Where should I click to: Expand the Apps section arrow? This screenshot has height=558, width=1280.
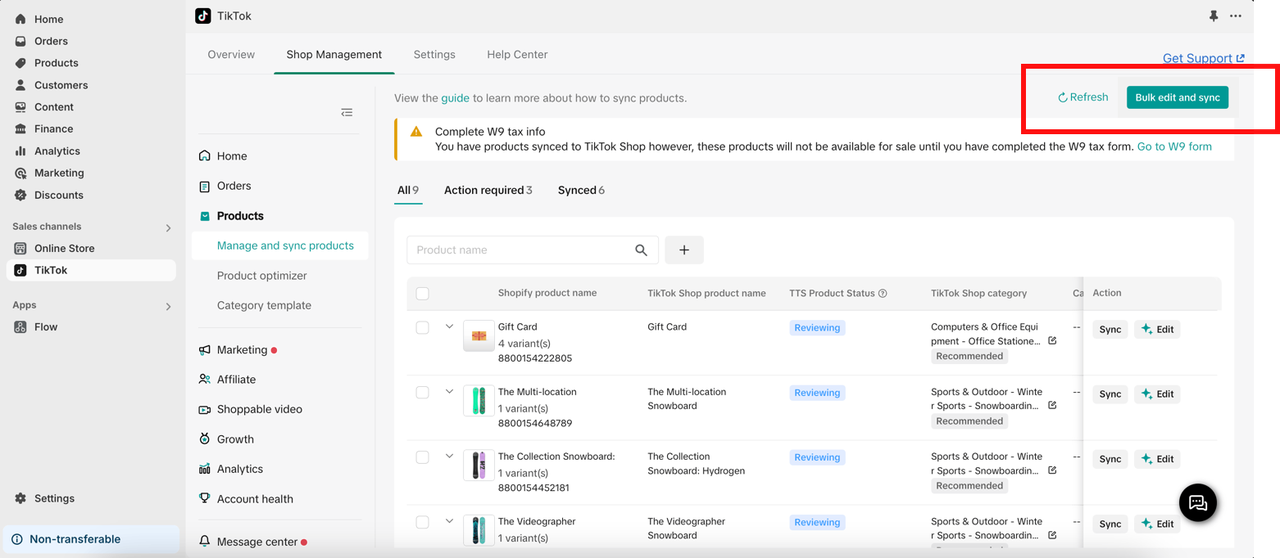(x=168, y=306)
